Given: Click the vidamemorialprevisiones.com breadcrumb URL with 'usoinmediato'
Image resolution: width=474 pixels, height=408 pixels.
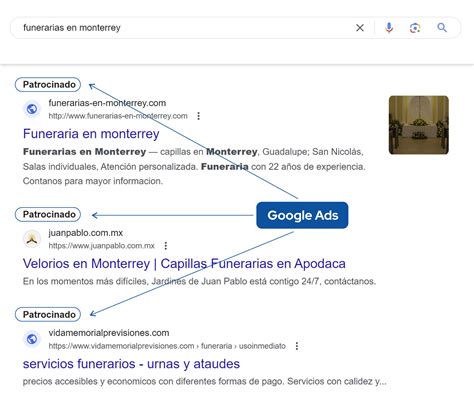Looking at the screenshot, I should tap(167, 346).
